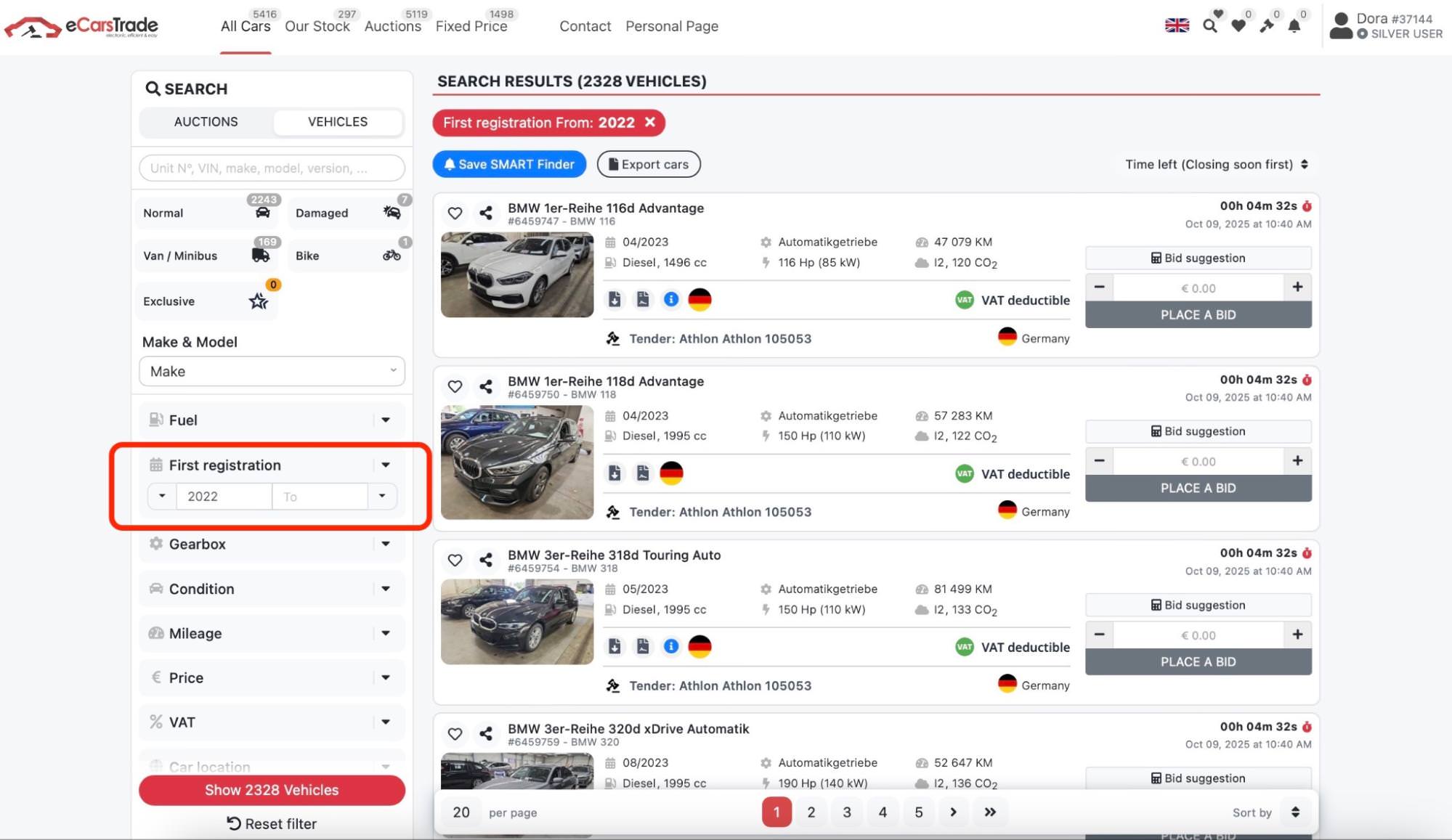The image size is (1452, 840).
Task: Share the BMW 118d Advantage listing
Action: tap(486, 386)
